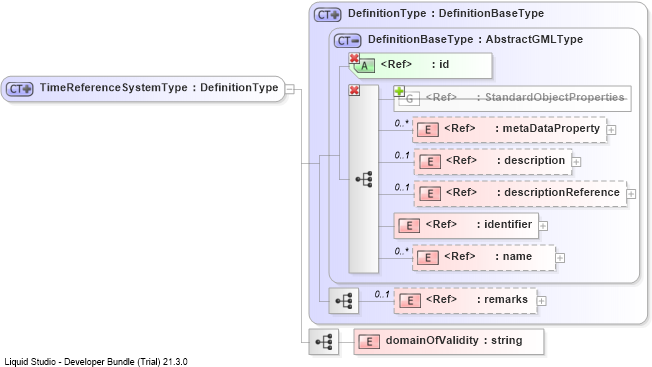Image resolution: width=652 pixels, height=367 pixels.
Task: Select remarks element label
Action: tap(477, 300)
